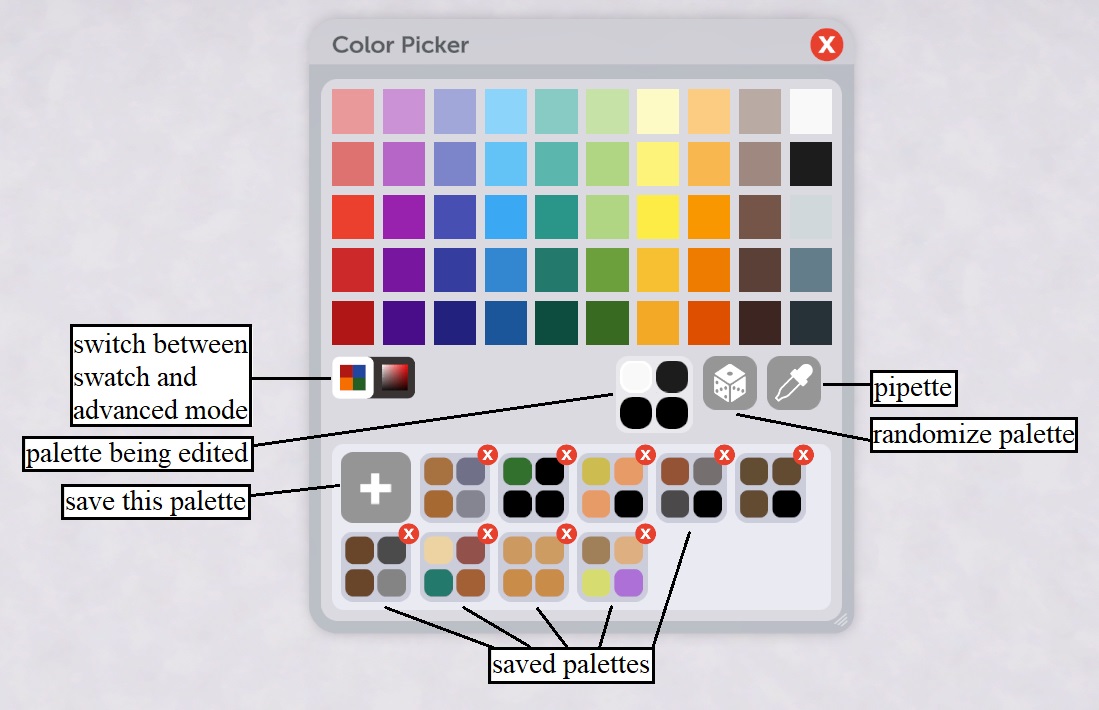Viewport: 1099px width, 710px height.
Task: Randomize palette with the dice icon
Action: [729, 383]
